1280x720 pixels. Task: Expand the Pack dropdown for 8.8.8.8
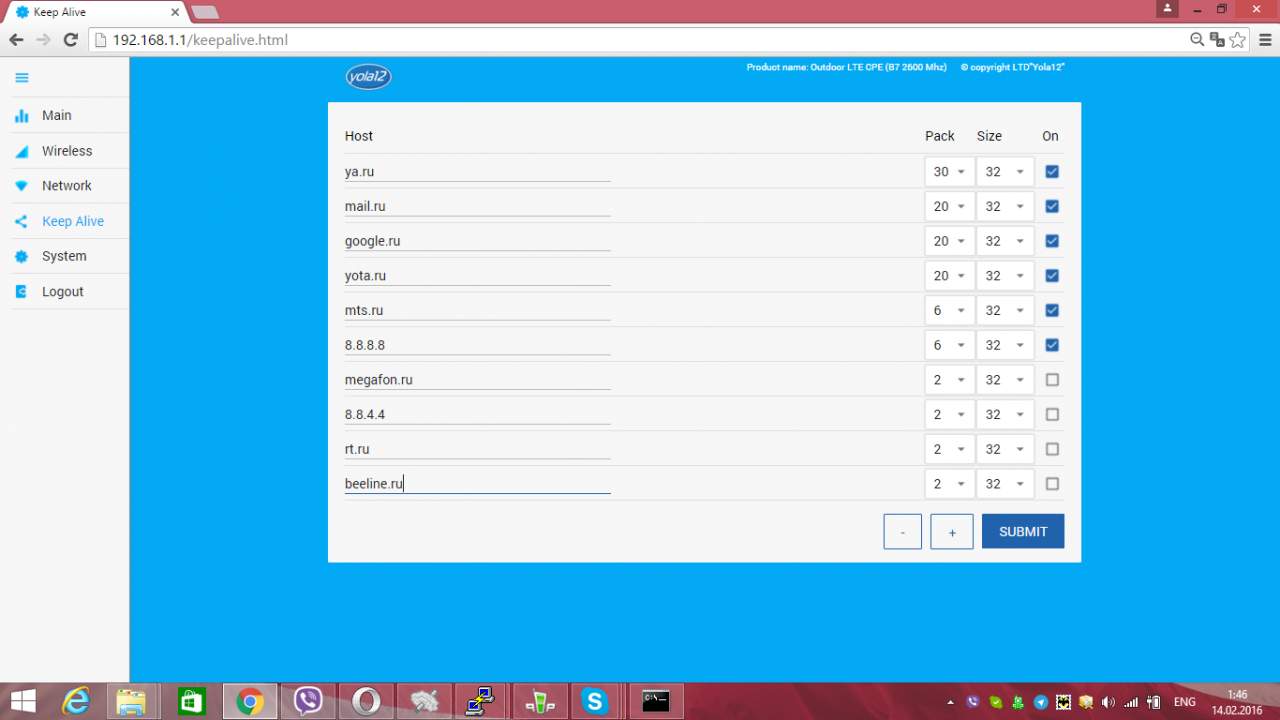pyautogui.click(x=949, y=345)
